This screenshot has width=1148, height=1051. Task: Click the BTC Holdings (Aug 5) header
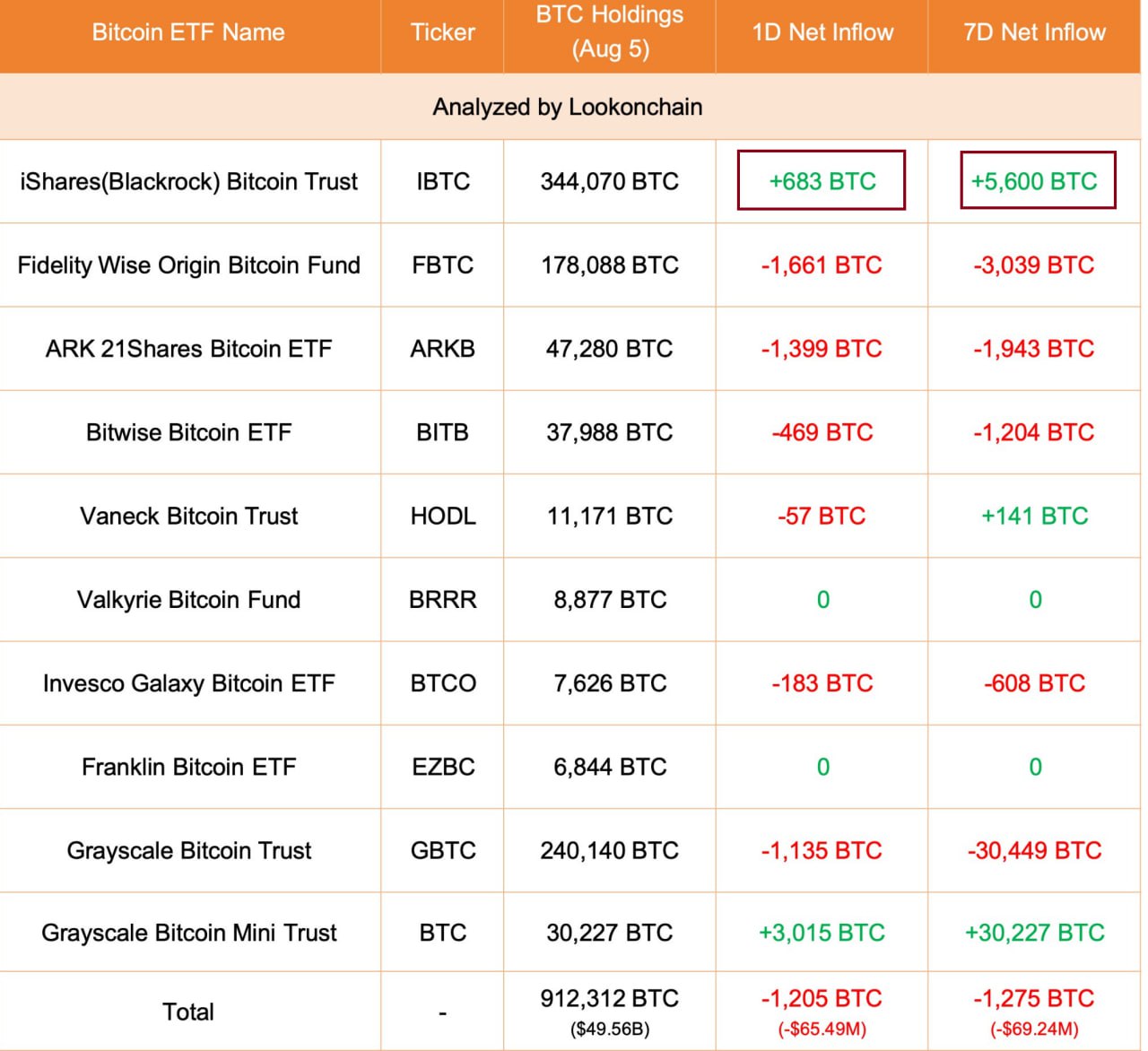coord(610,31)
